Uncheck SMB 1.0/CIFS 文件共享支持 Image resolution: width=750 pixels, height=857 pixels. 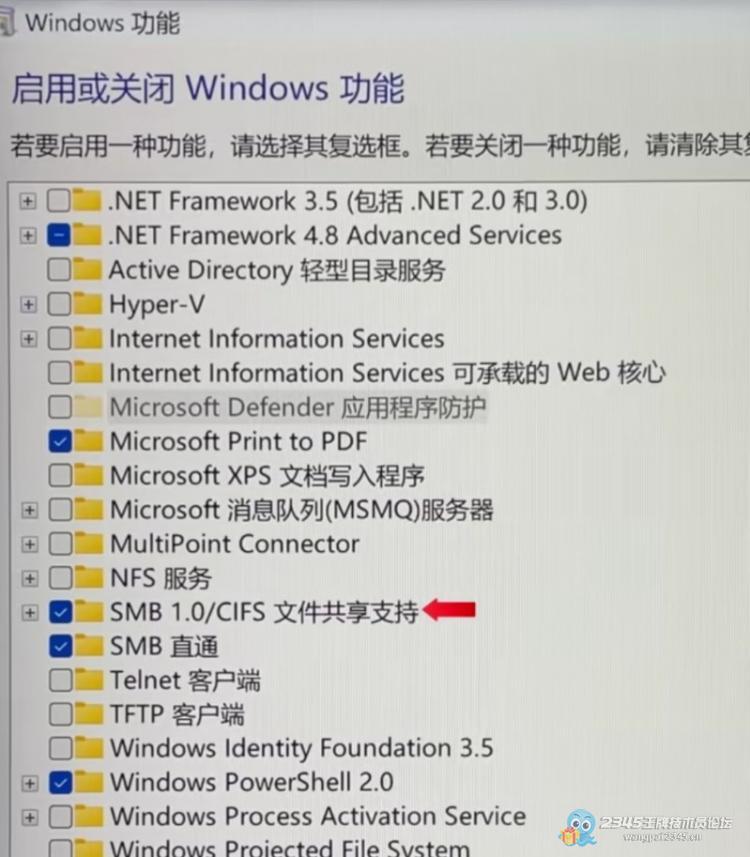[x=60, y=612]
